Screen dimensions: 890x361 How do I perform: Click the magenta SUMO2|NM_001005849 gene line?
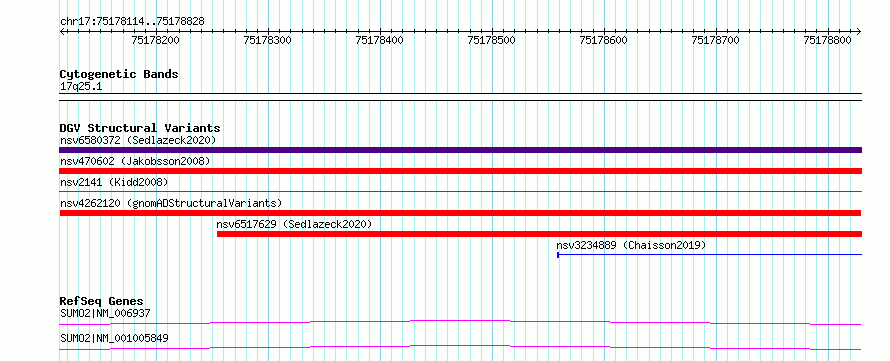pos(460,347)
